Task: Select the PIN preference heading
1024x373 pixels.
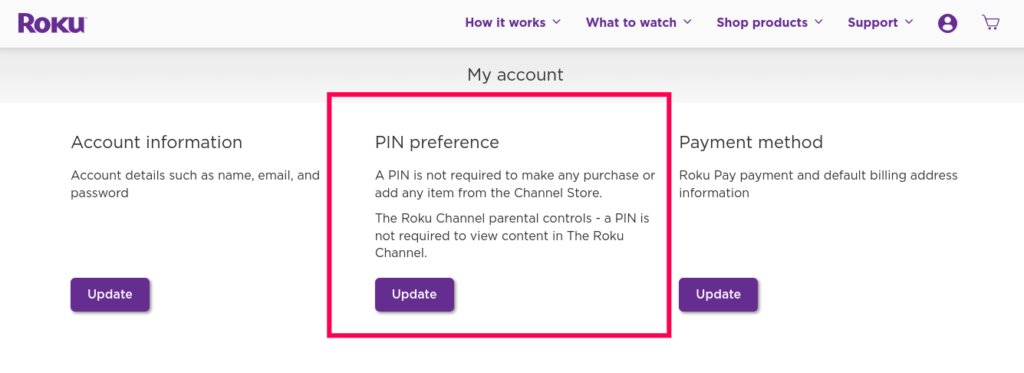Action: pos(437,142)
